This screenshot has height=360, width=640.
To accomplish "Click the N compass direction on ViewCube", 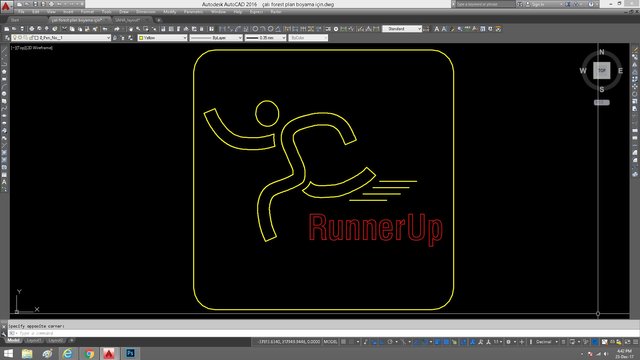I will (602, 52).
